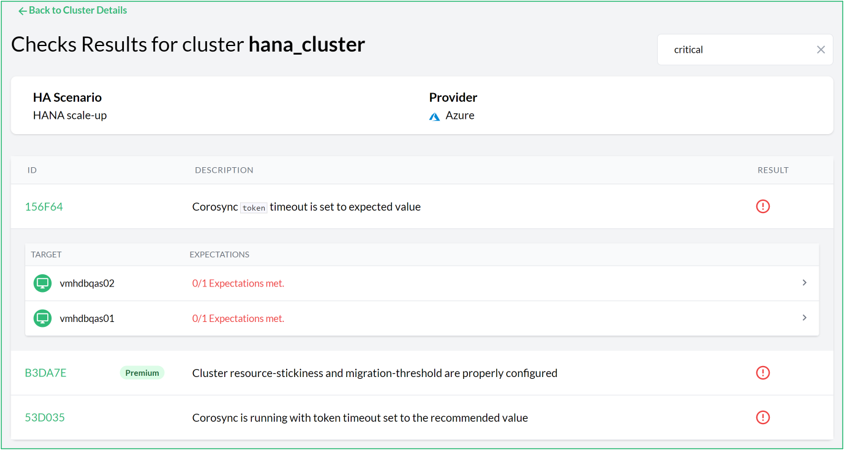Click the back arrow icon
Image resolution: width=844 pixels, height=450 pixels.
click(x=22, y=11)
